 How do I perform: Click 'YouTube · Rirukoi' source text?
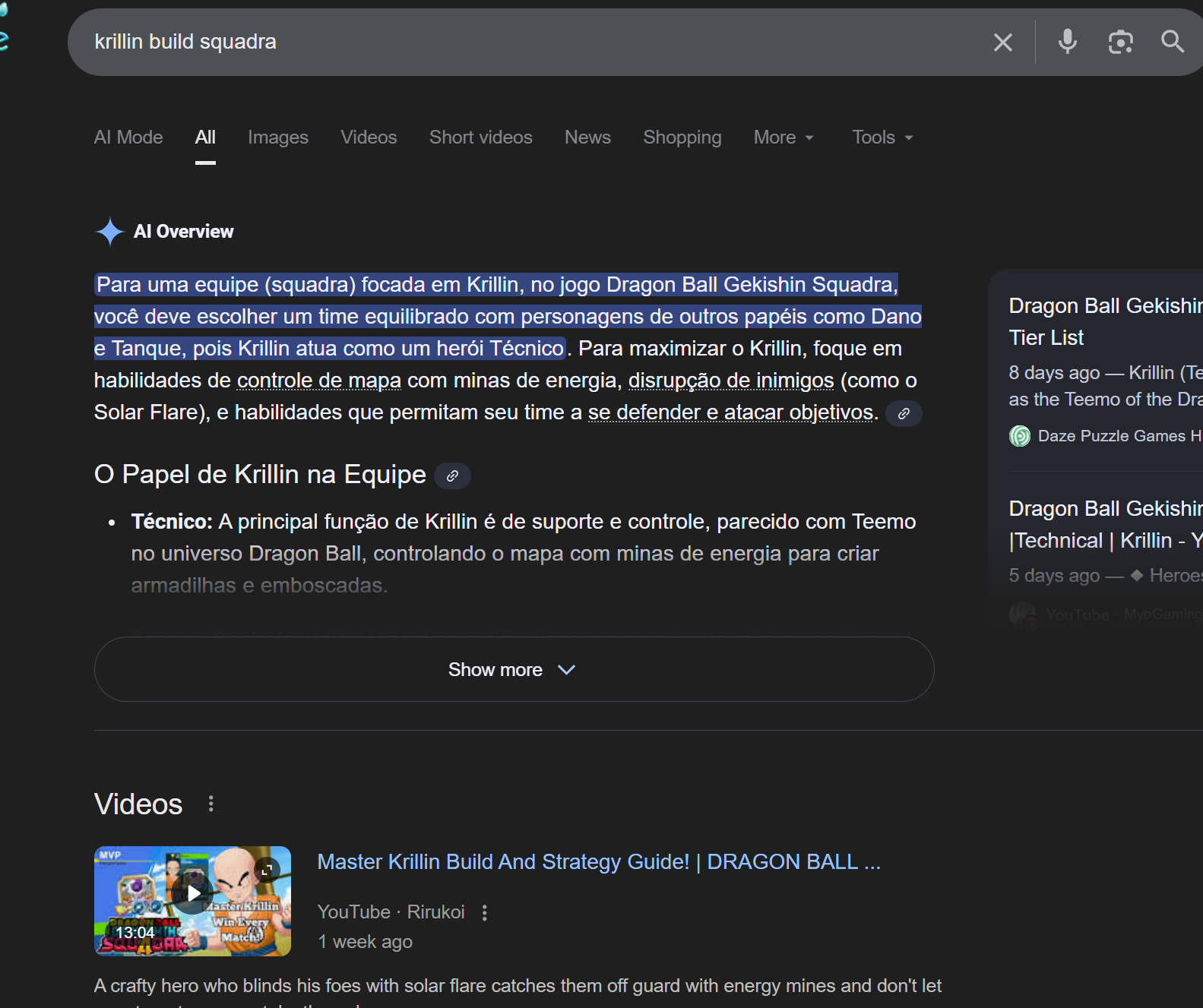[391, 912]
